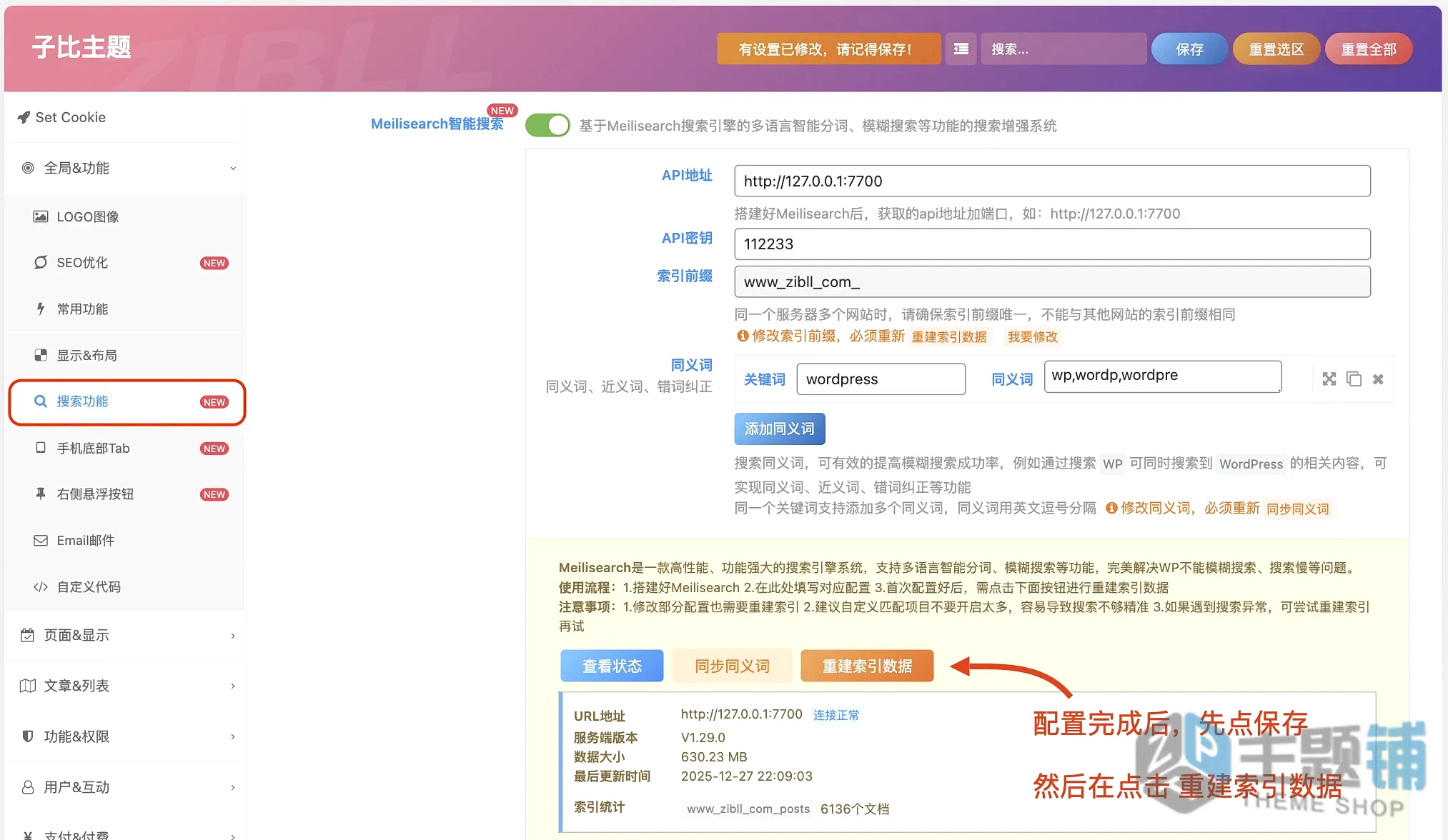1448x840 pixels.
Task: Click the warning icon before 修改索引前缀
Action: 743,336
